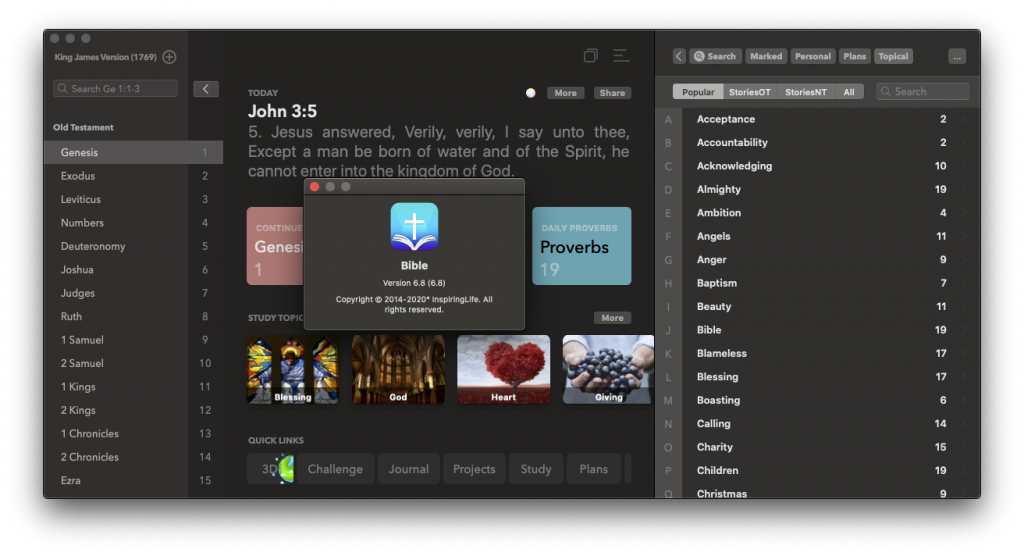Open the Challenge quick link
Viewport: 1024px width, 556px height.
pyautogui.click(x=335, y=469)
